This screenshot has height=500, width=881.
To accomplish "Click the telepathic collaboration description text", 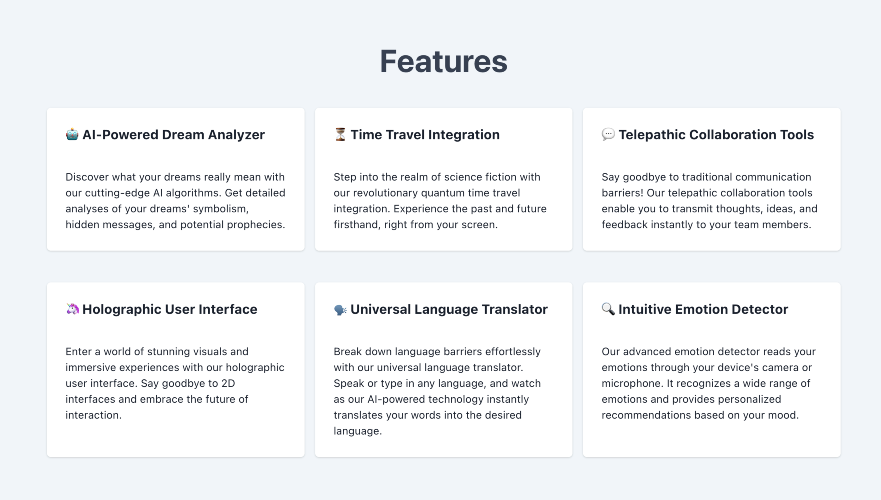I will [x=709, y=201].
